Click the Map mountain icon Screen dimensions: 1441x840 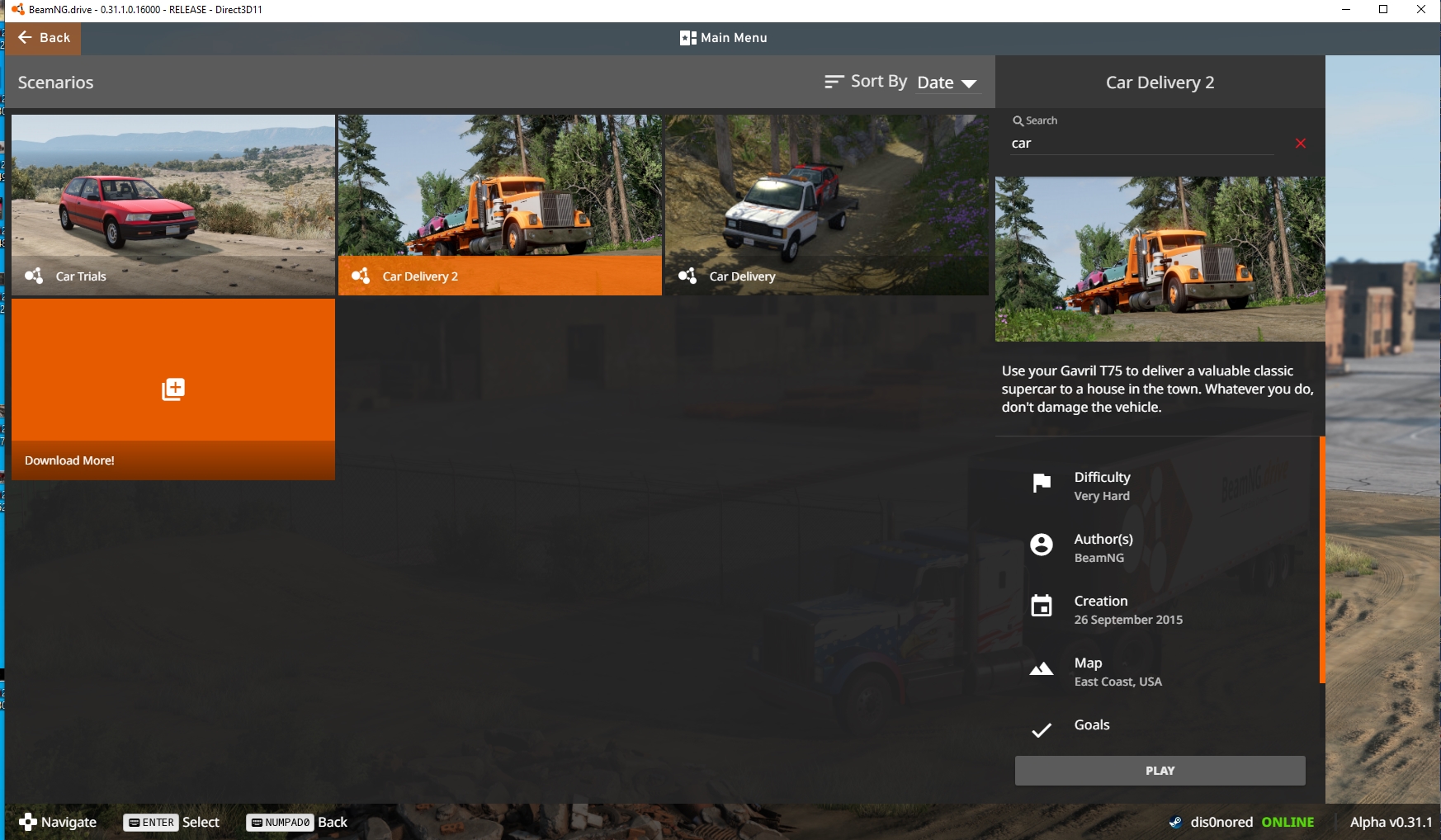tap(1042, 668)
